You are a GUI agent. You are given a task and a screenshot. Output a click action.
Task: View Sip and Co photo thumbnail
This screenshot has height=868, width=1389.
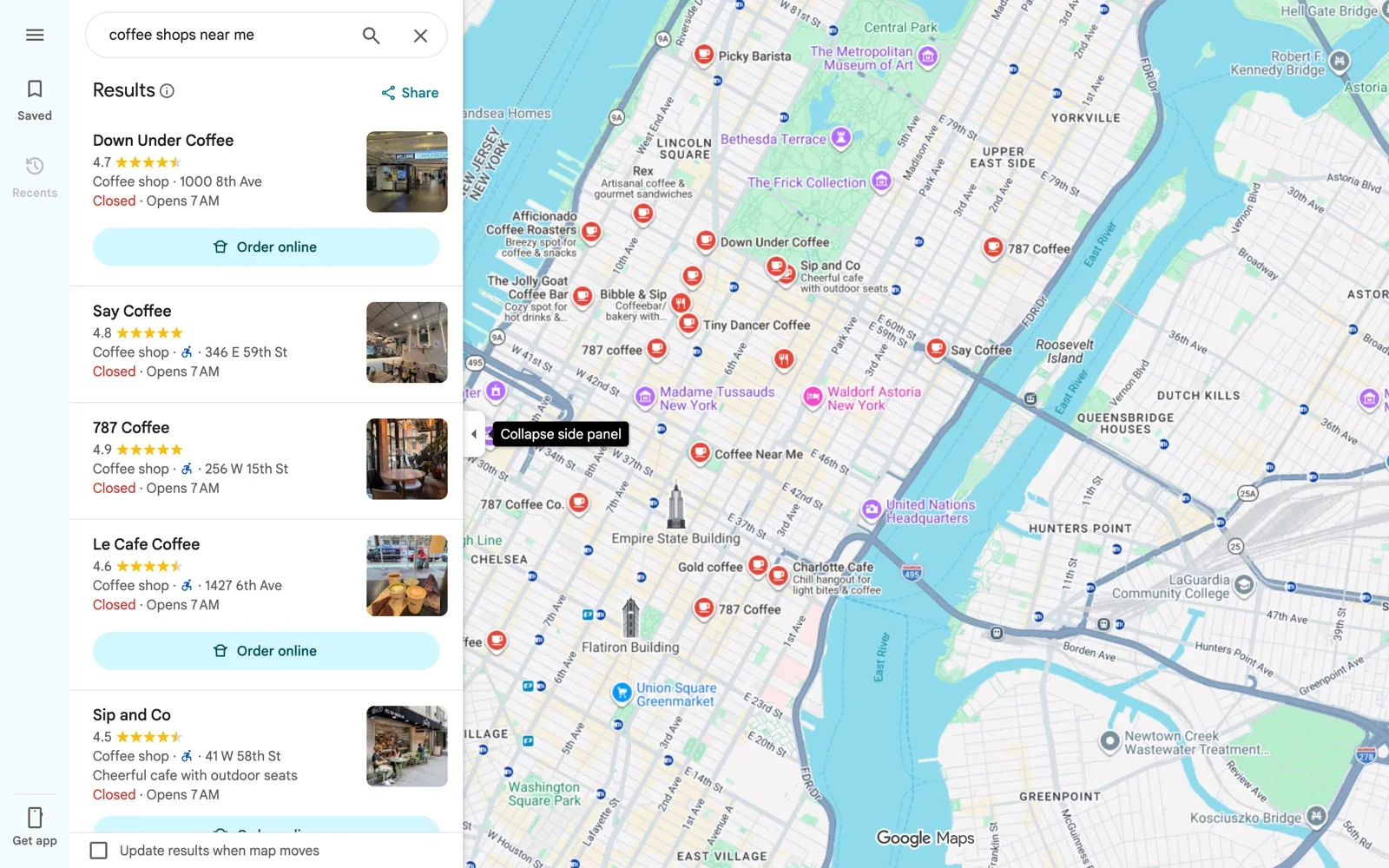407,746
